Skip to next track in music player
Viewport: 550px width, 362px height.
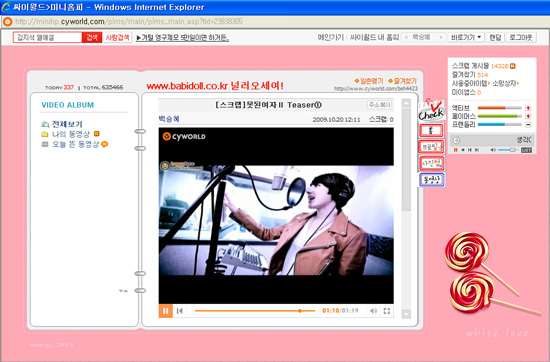[477, 150]
